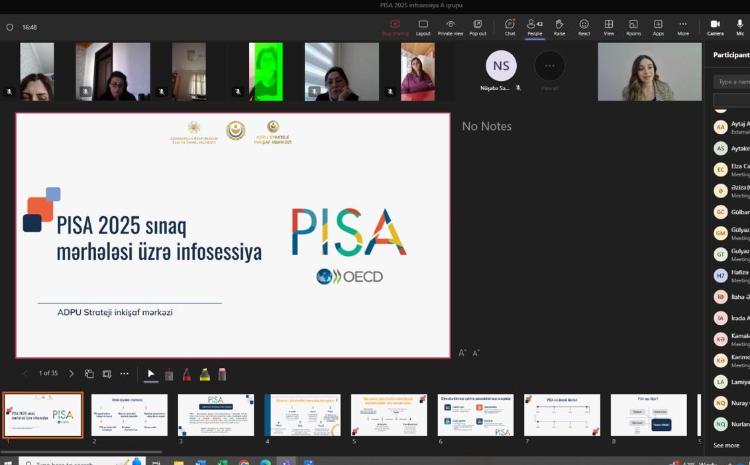Expand the More actions menu
Viewport: 750px width, 465px height.
(x=683, y=26)
